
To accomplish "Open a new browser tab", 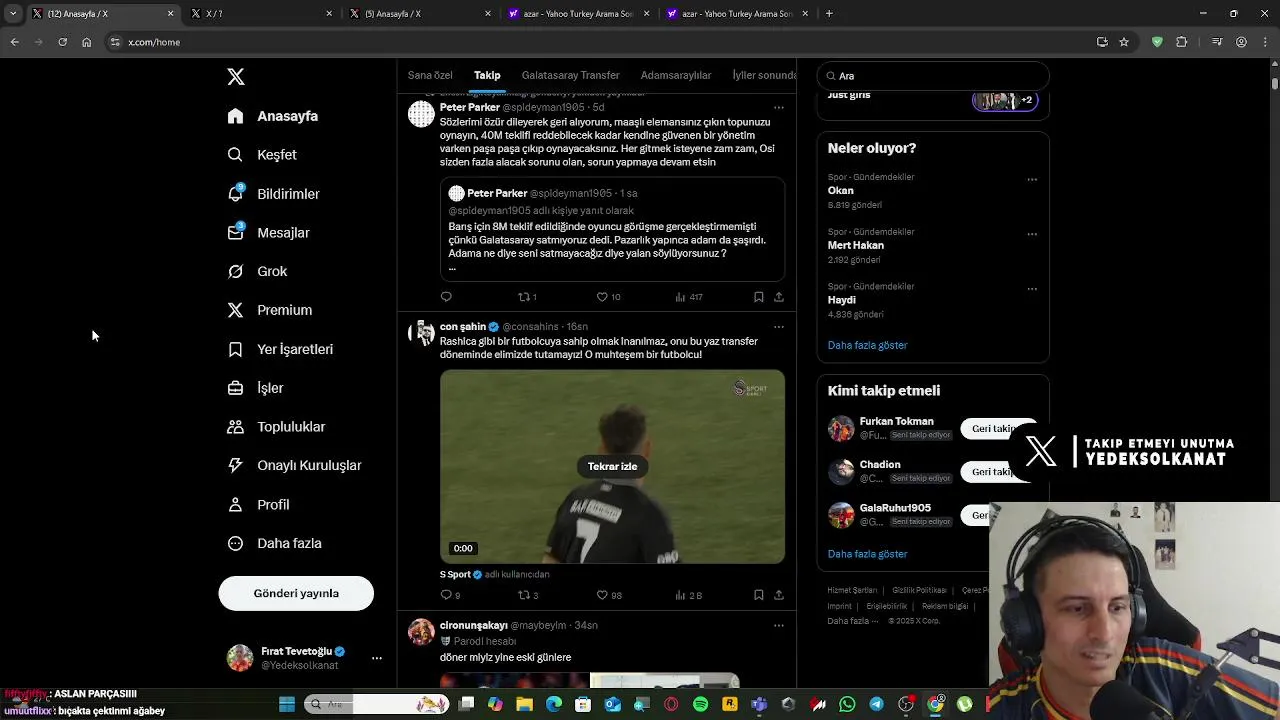I will [x=829, y=14].
